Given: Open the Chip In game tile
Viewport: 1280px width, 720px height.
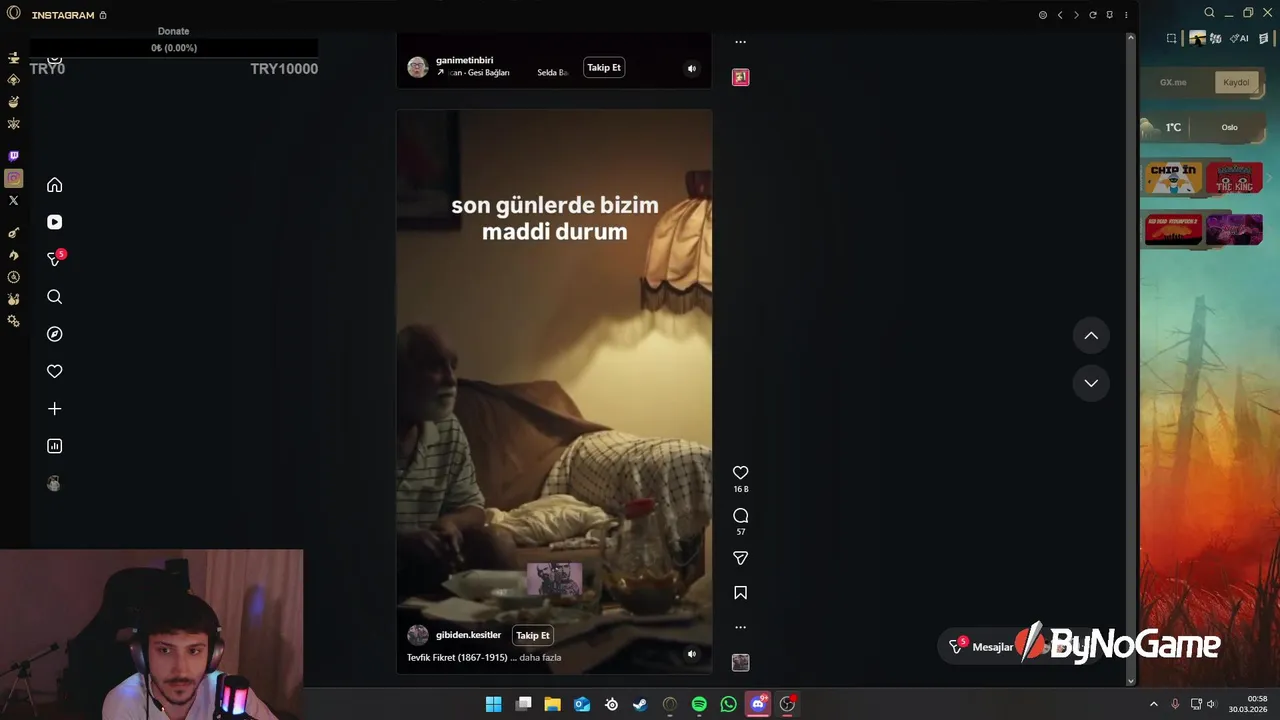Looking at the screenshot, I should (1173, 178).
